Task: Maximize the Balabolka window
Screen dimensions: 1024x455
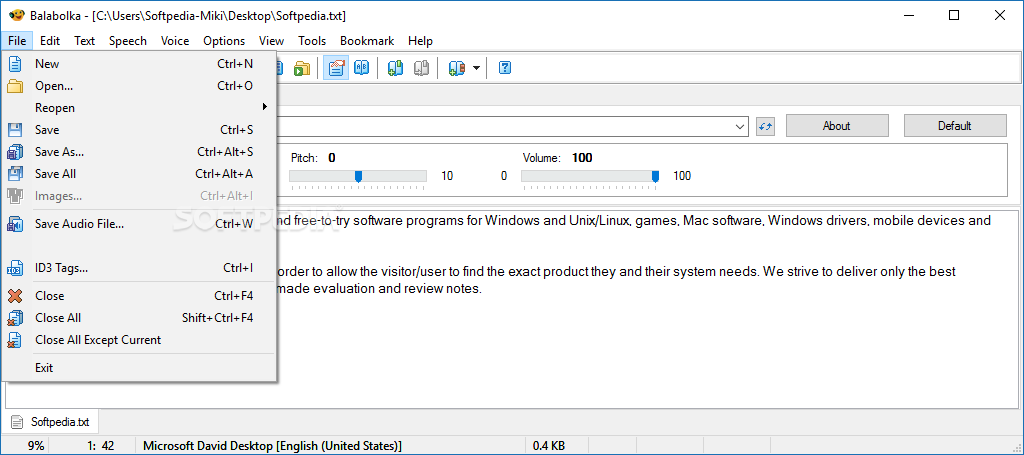Action: [x=954, y=16]
